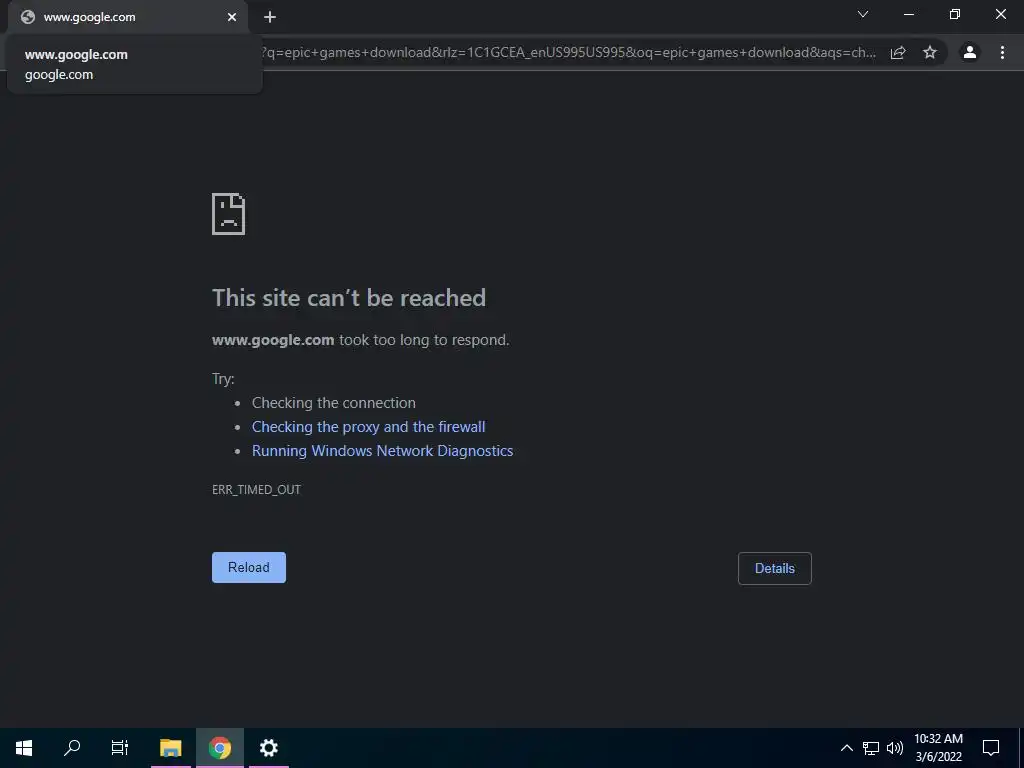Click Chrome icon in taskbar
This screenshot has width=1024, height=768.
click(220, 748)
